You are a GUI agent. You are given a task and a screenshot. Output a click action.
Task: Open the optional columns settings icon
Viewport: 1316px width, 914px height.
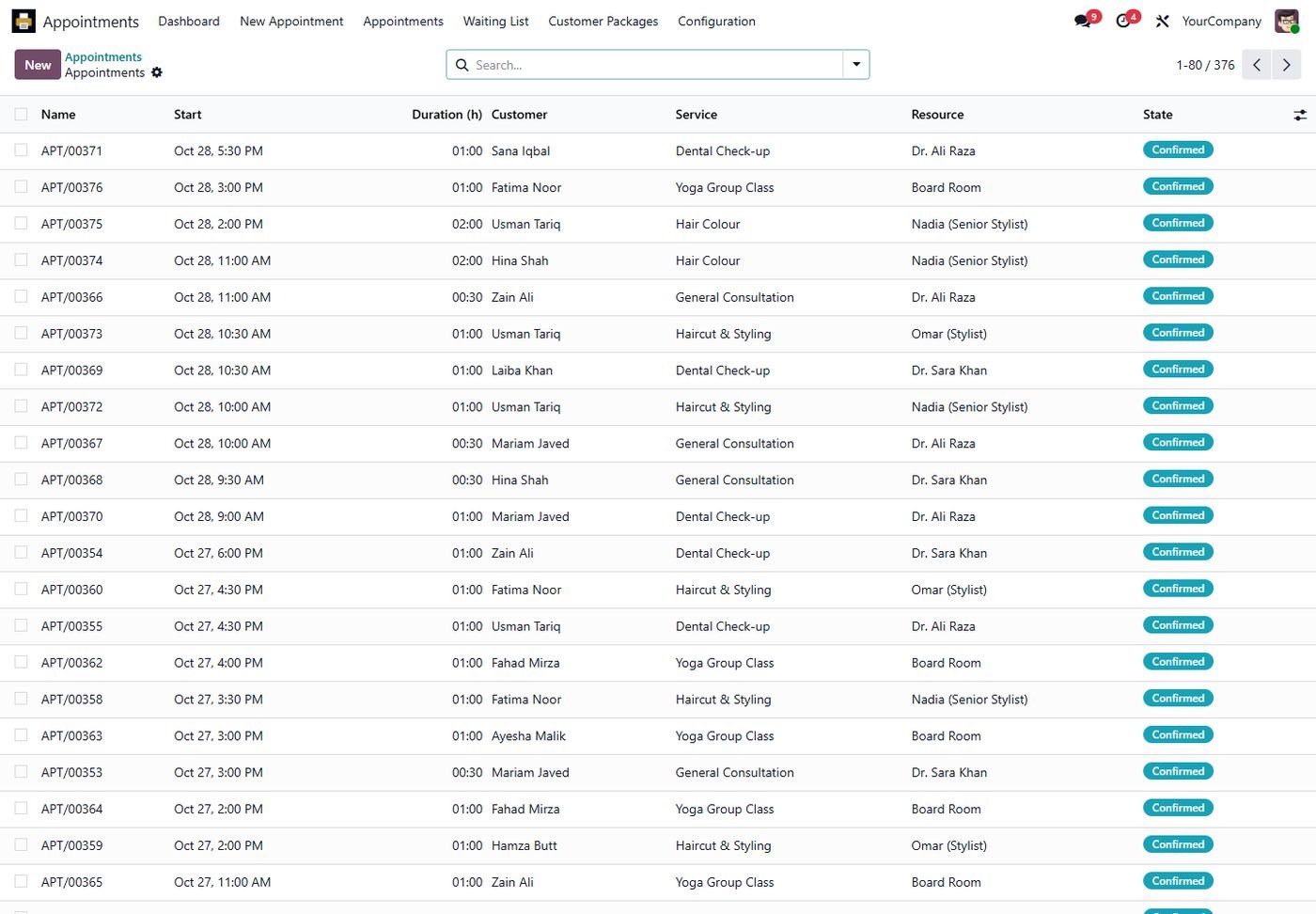click(x=1300, y=115)
